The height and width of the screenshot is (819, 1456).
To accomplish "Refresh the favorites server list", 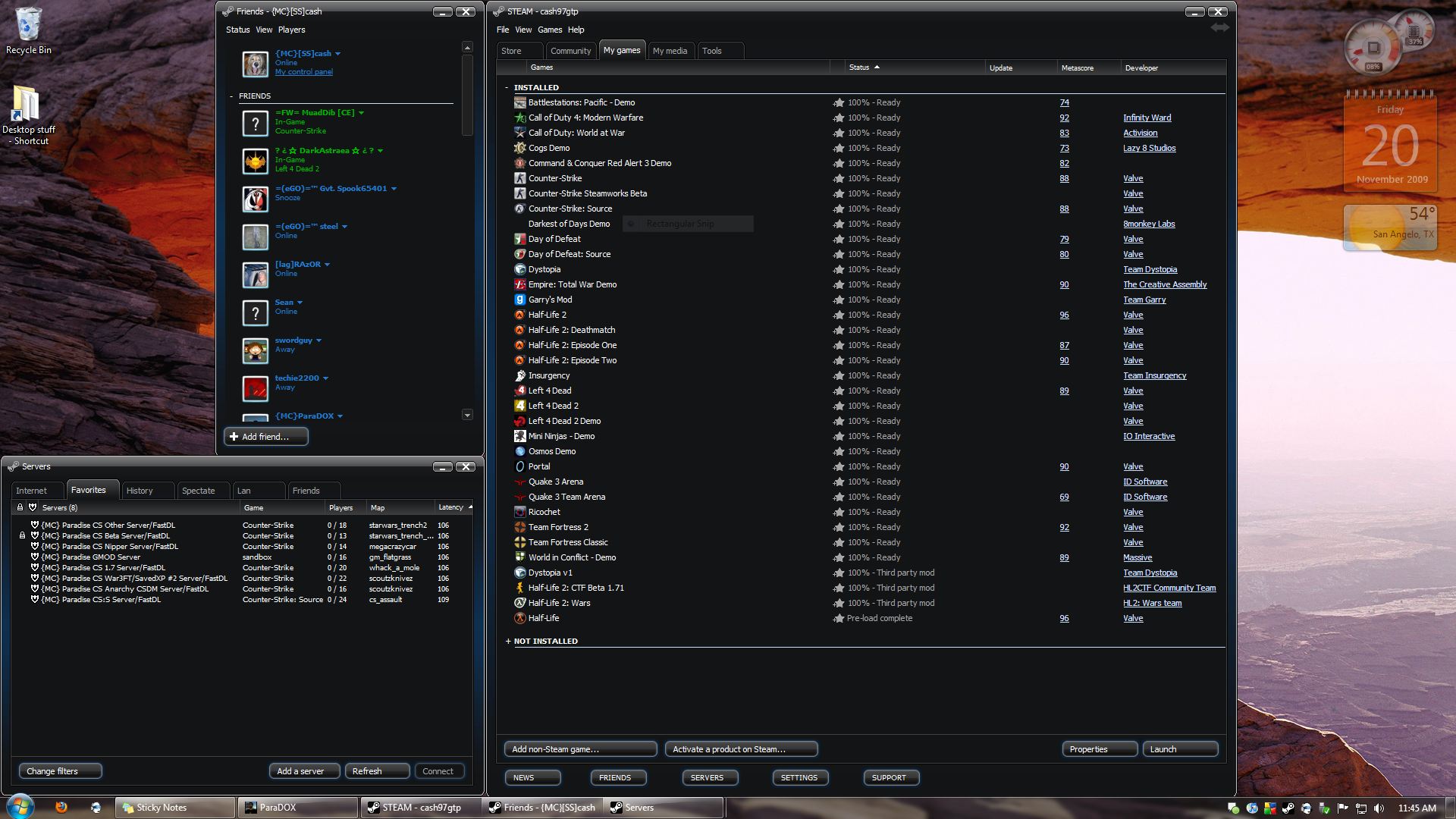I will pyautogui.click(x=377, y=771).
